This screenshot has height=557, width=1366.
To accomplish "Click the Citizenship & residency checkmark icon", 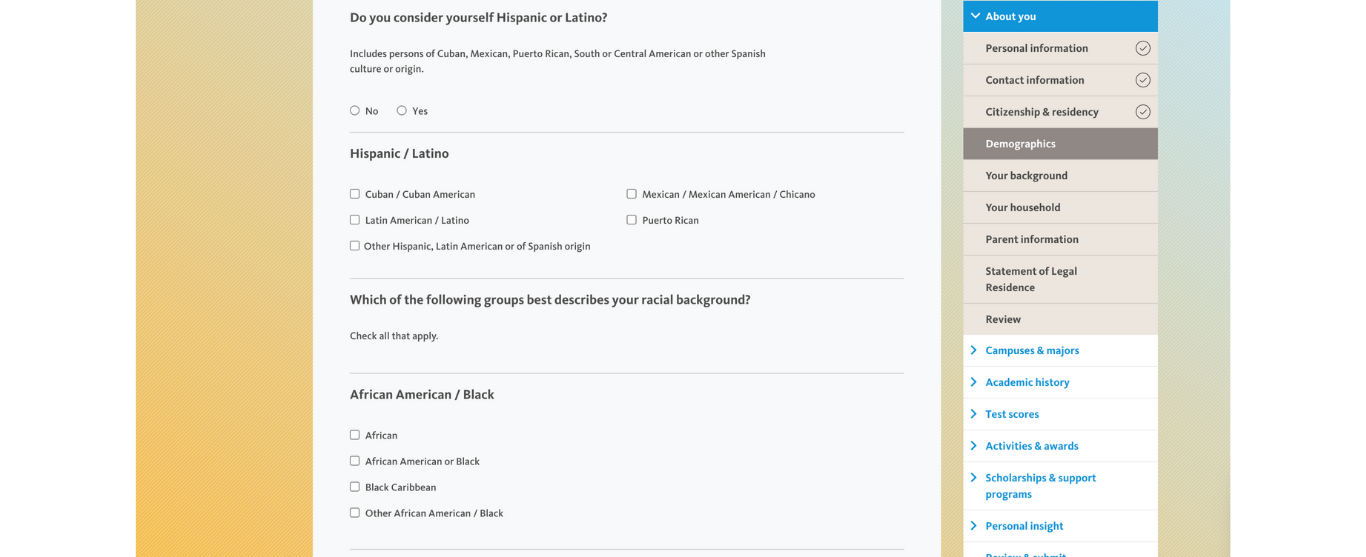I will coord(1143,112).
